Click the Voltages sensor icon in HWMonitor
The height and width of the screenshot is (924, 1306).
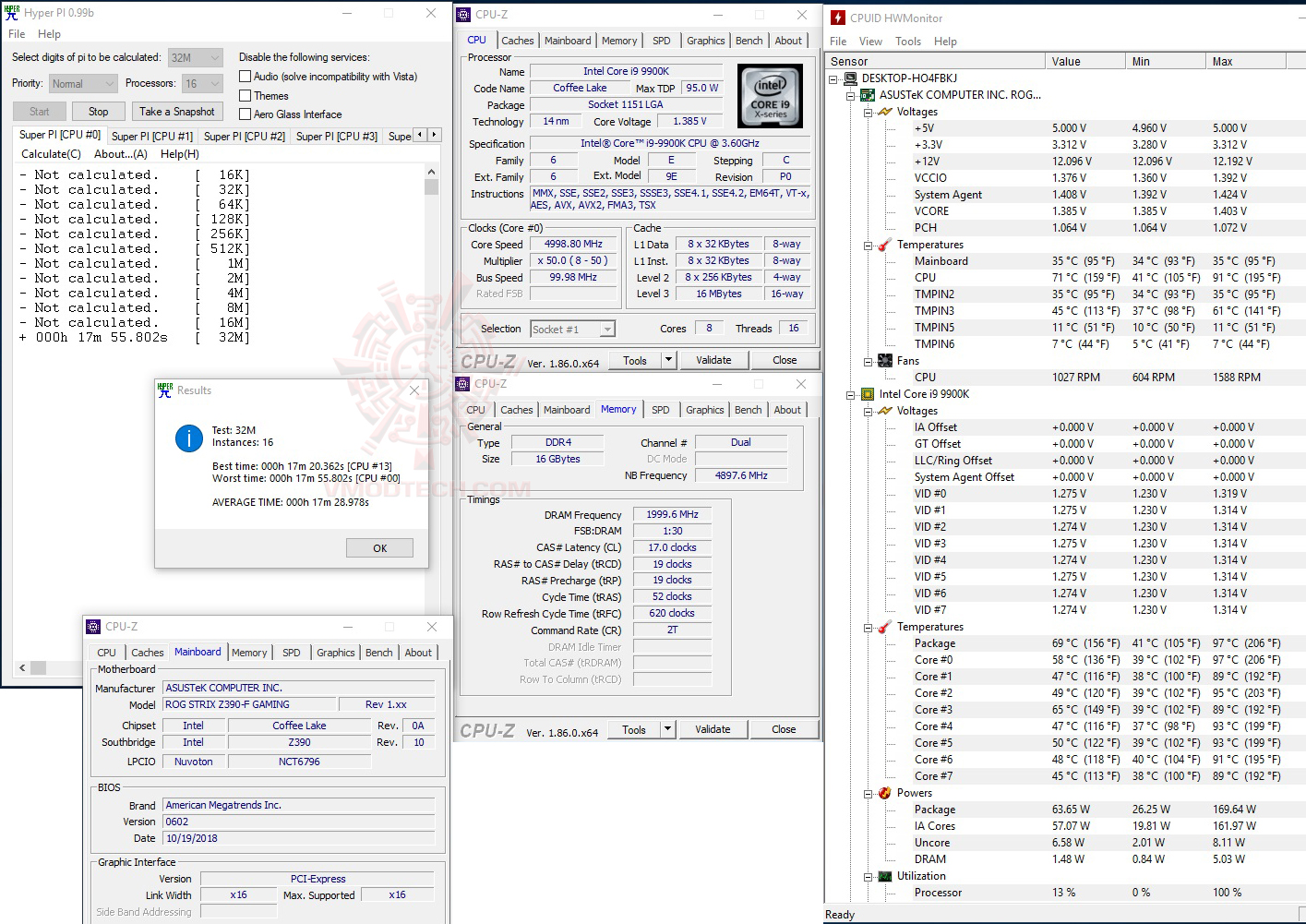883,111
